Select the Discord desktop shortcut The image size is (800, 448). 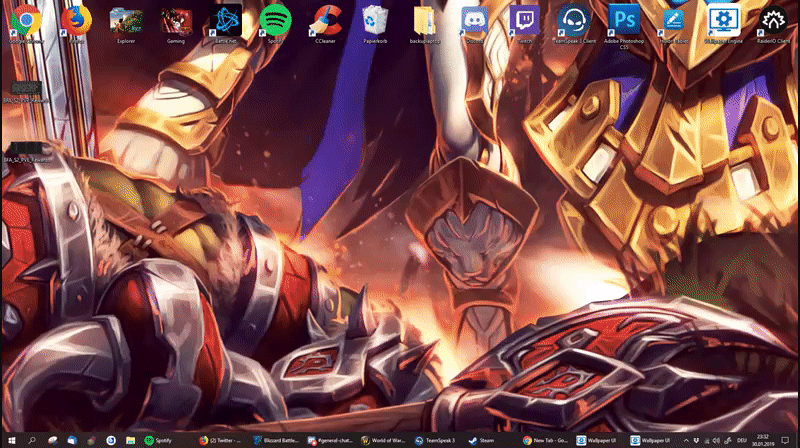[x=474, y=23]
